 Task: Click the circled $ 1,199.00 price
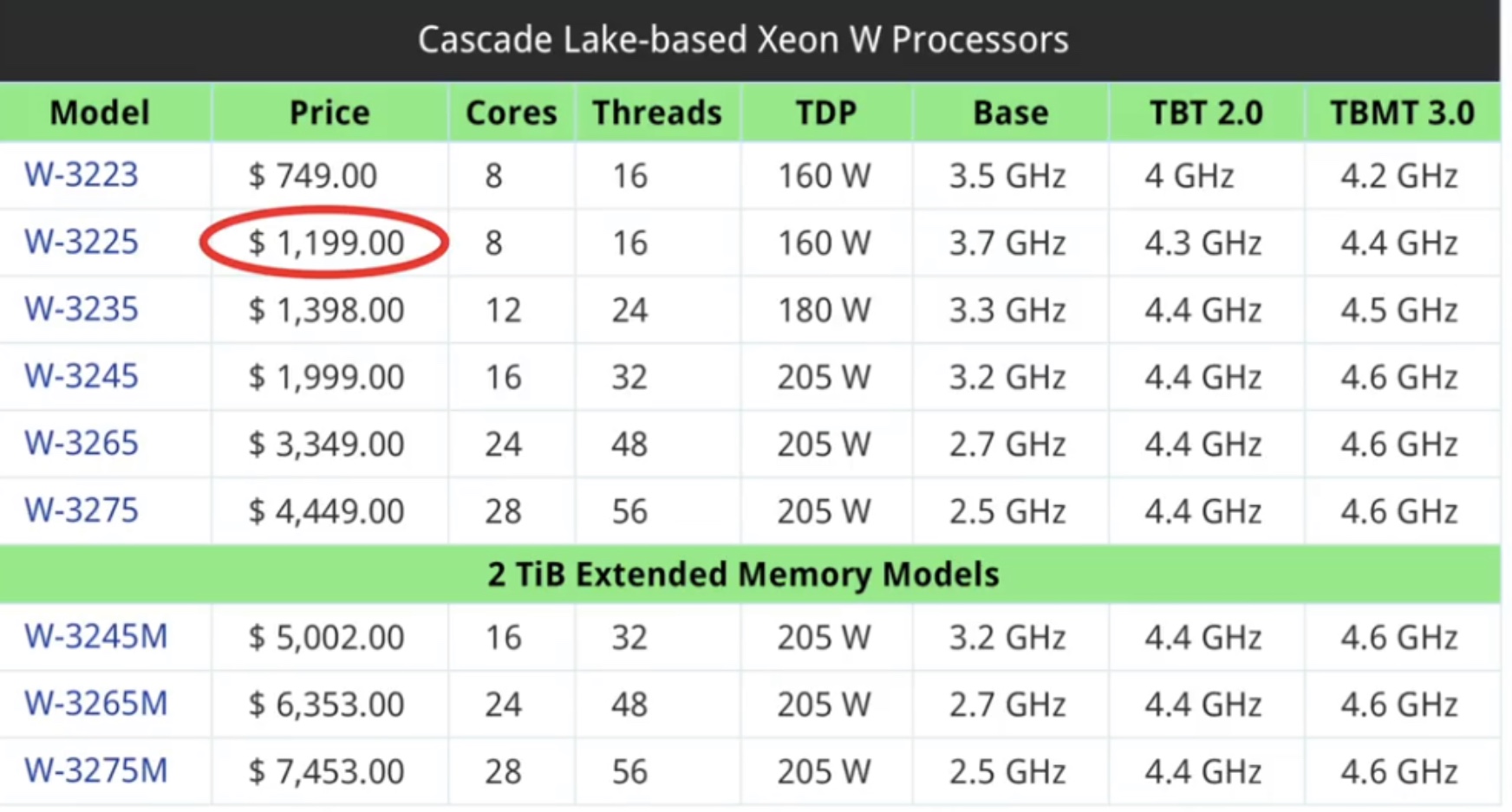point(326,243)
